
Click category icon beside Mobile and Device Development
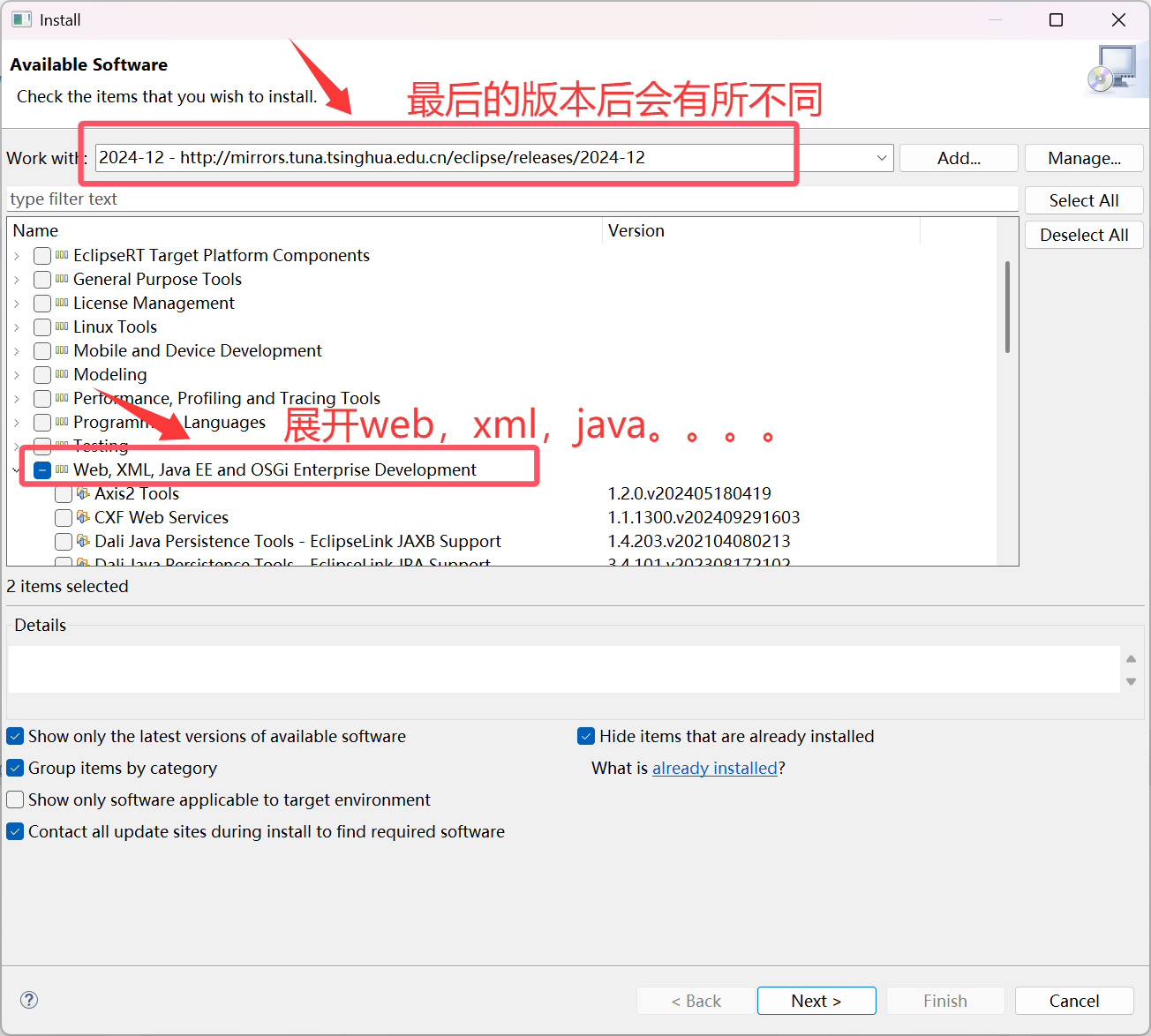[62, 350]
